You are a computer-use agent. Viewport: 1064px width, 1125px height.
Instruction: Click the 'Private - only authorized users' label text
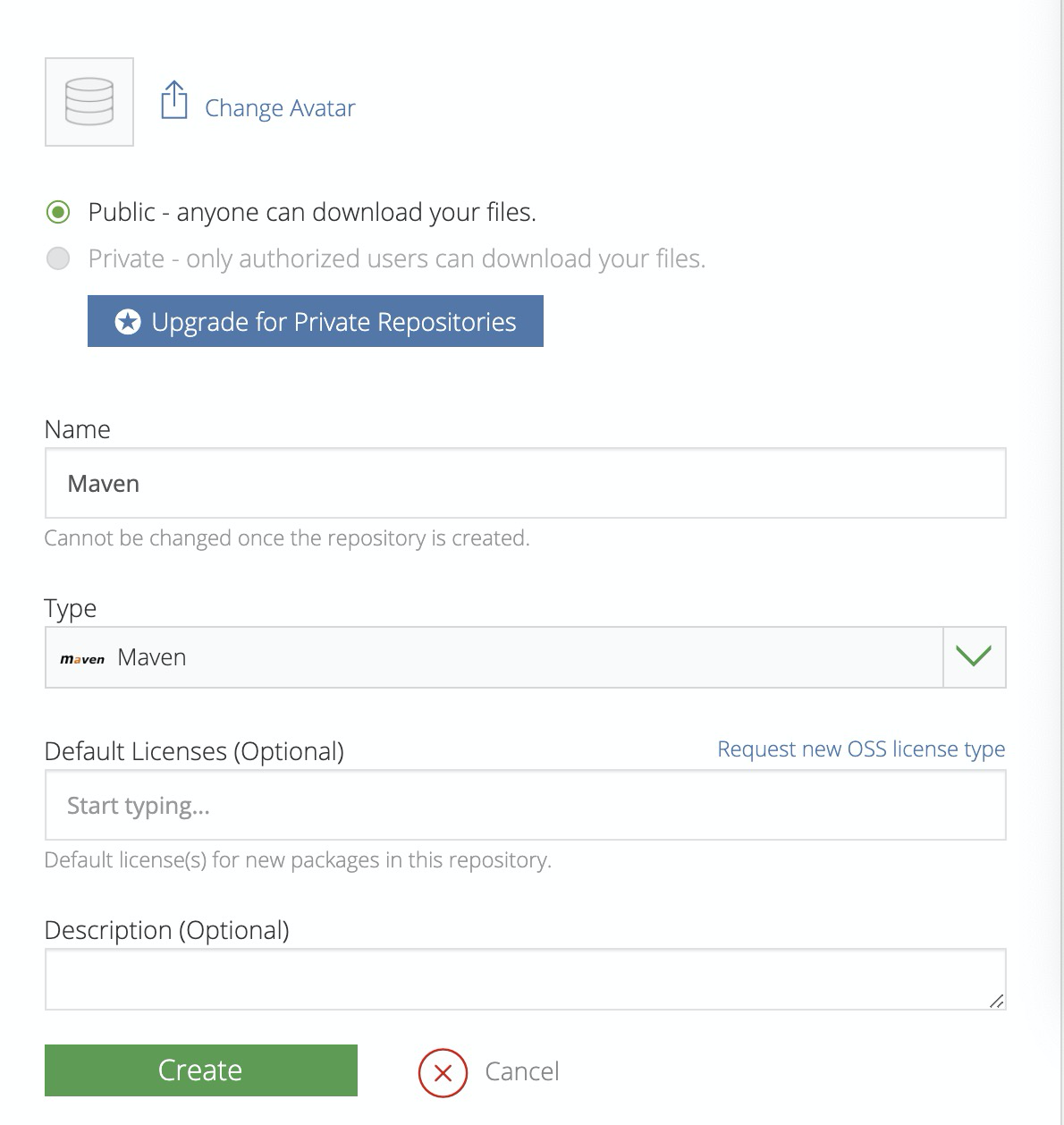point(397,259)
